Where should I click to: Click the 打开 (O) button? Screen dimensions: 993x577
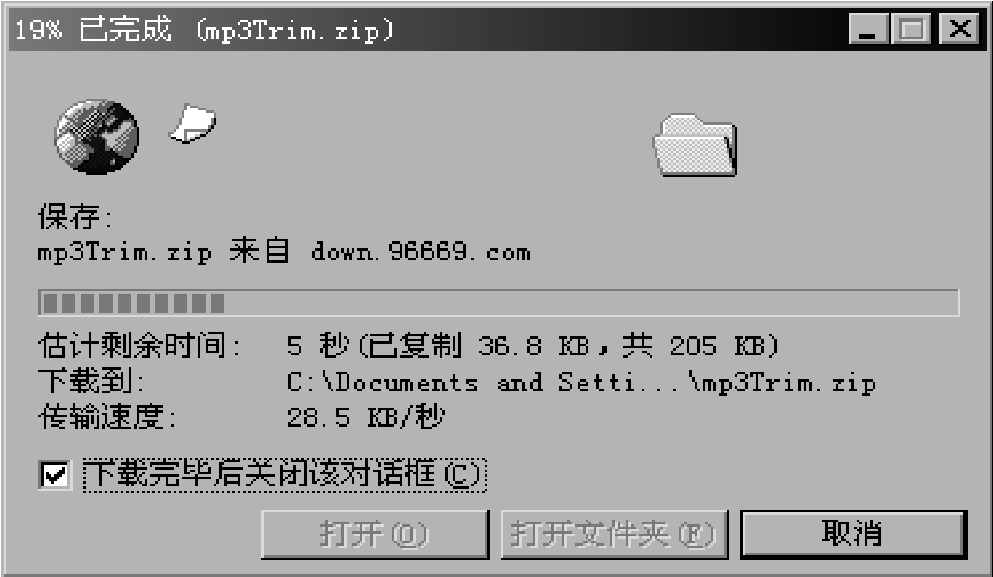click(374, 534)
